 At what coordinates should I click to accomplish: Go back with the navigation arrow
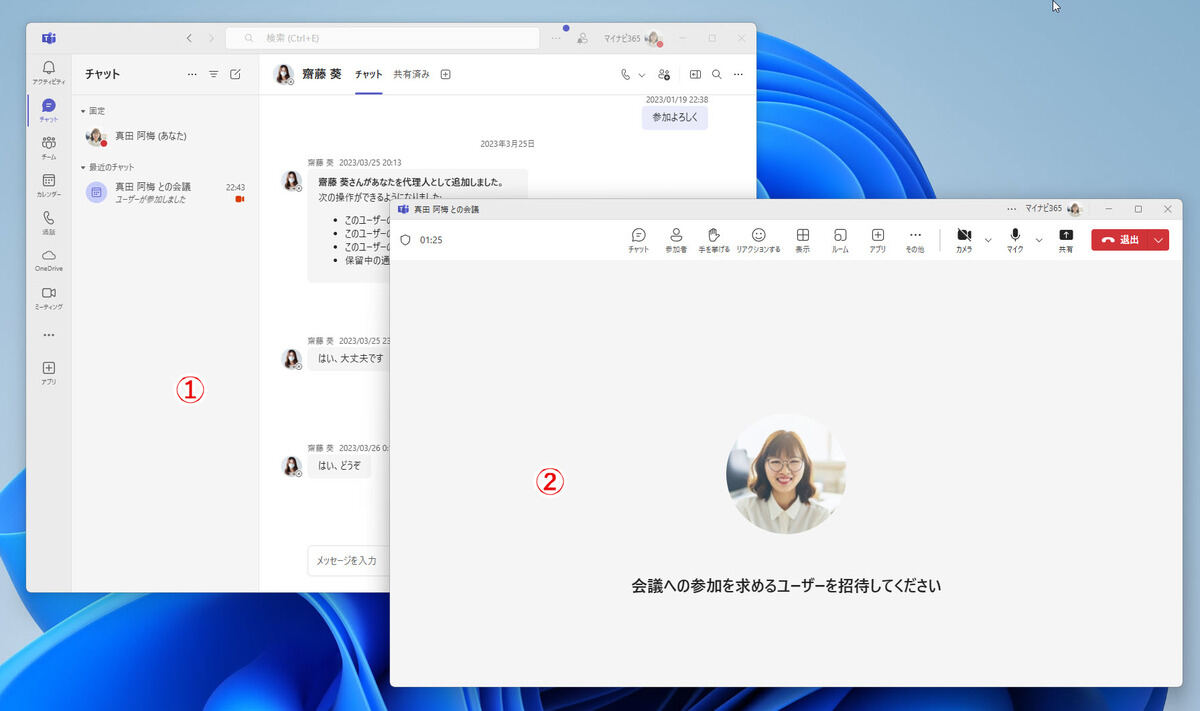[189, 38]
